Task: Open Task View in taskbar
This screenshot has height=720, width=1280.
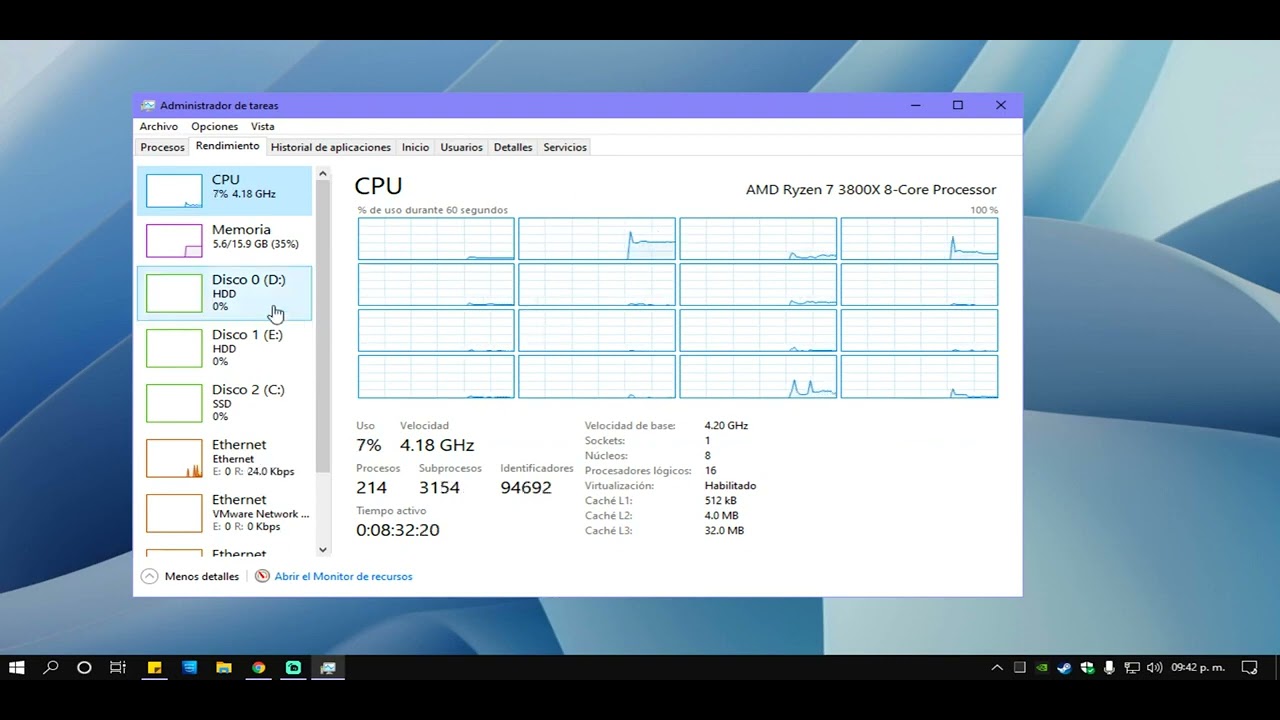Action: pyautogui.click(x=117, y=667)
